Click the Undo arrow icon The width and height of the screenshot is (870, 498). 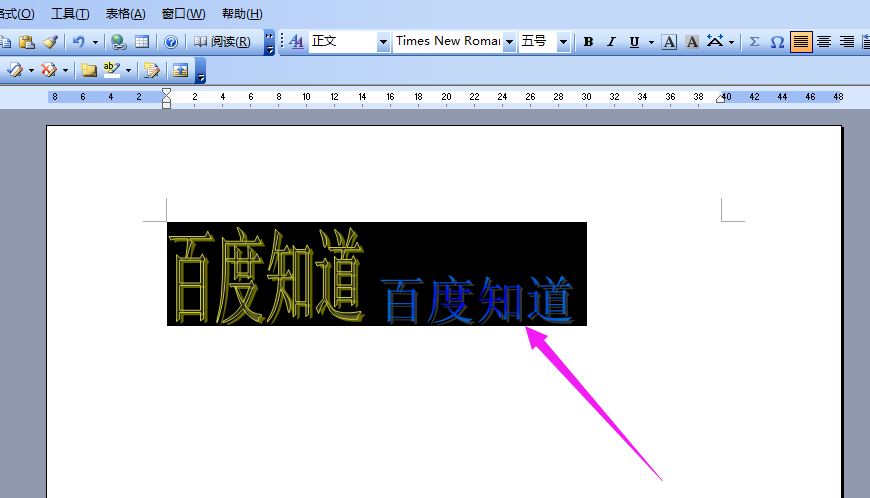point(79,42)
